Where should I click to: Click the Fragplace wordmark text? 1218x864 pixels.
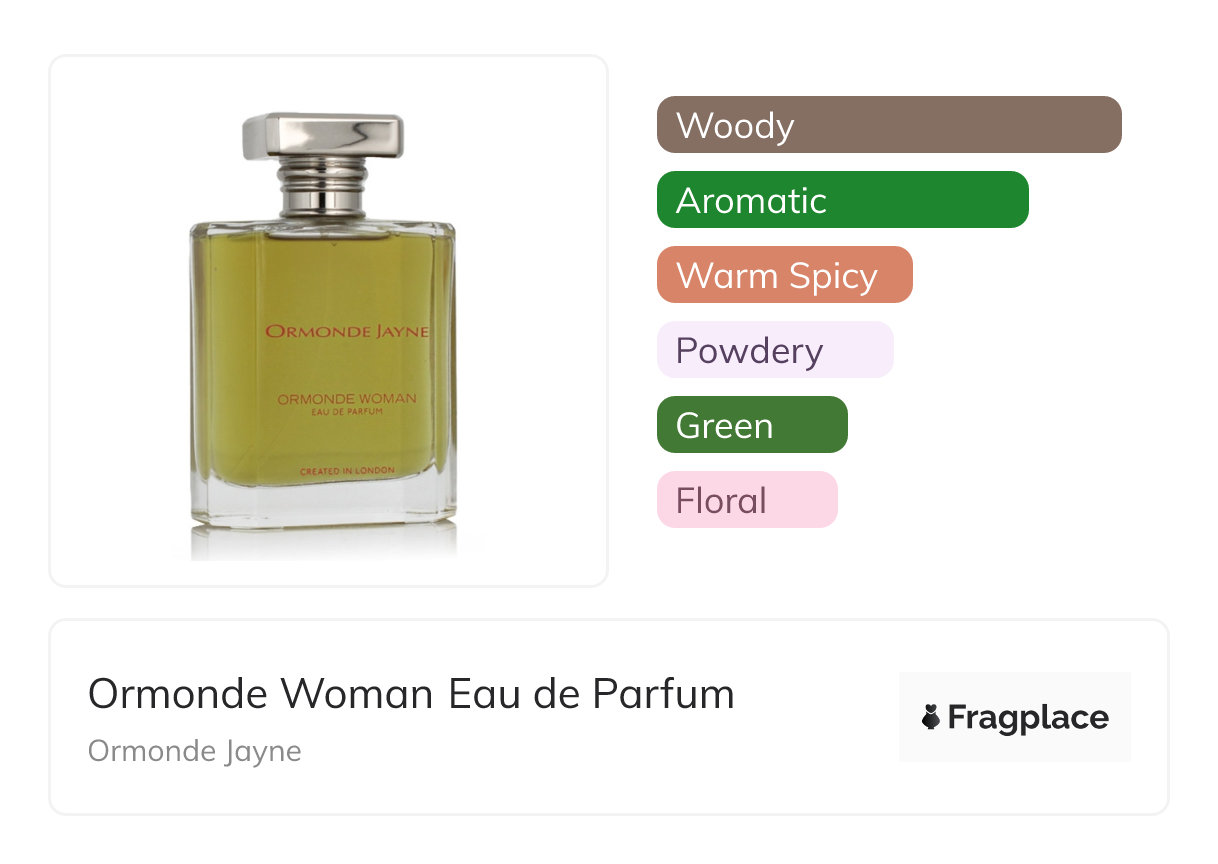tap(1028, 718)
